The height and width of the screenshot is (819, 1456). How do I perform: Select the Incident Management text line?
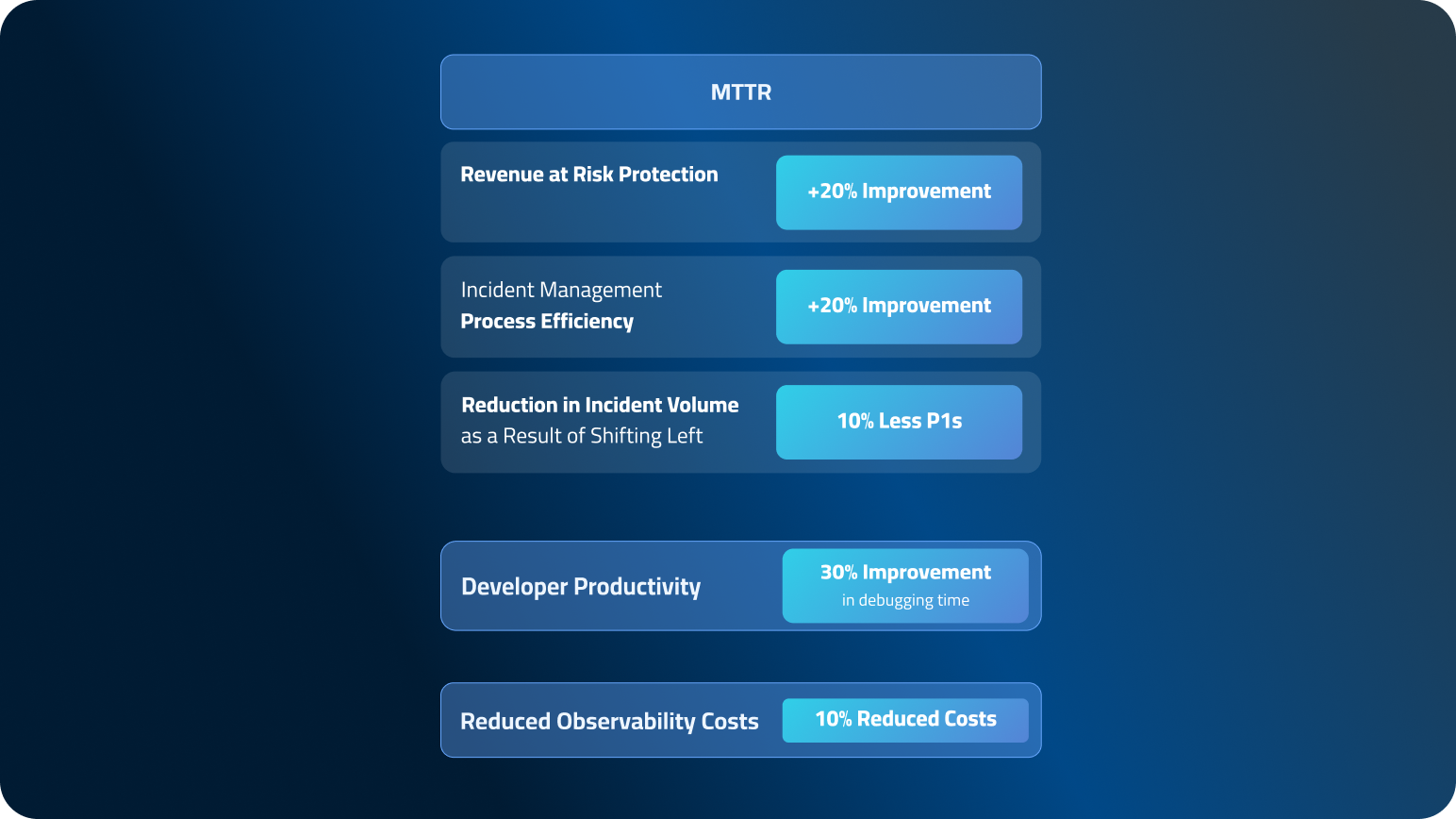pyautogui.click(x=561, y=290)
